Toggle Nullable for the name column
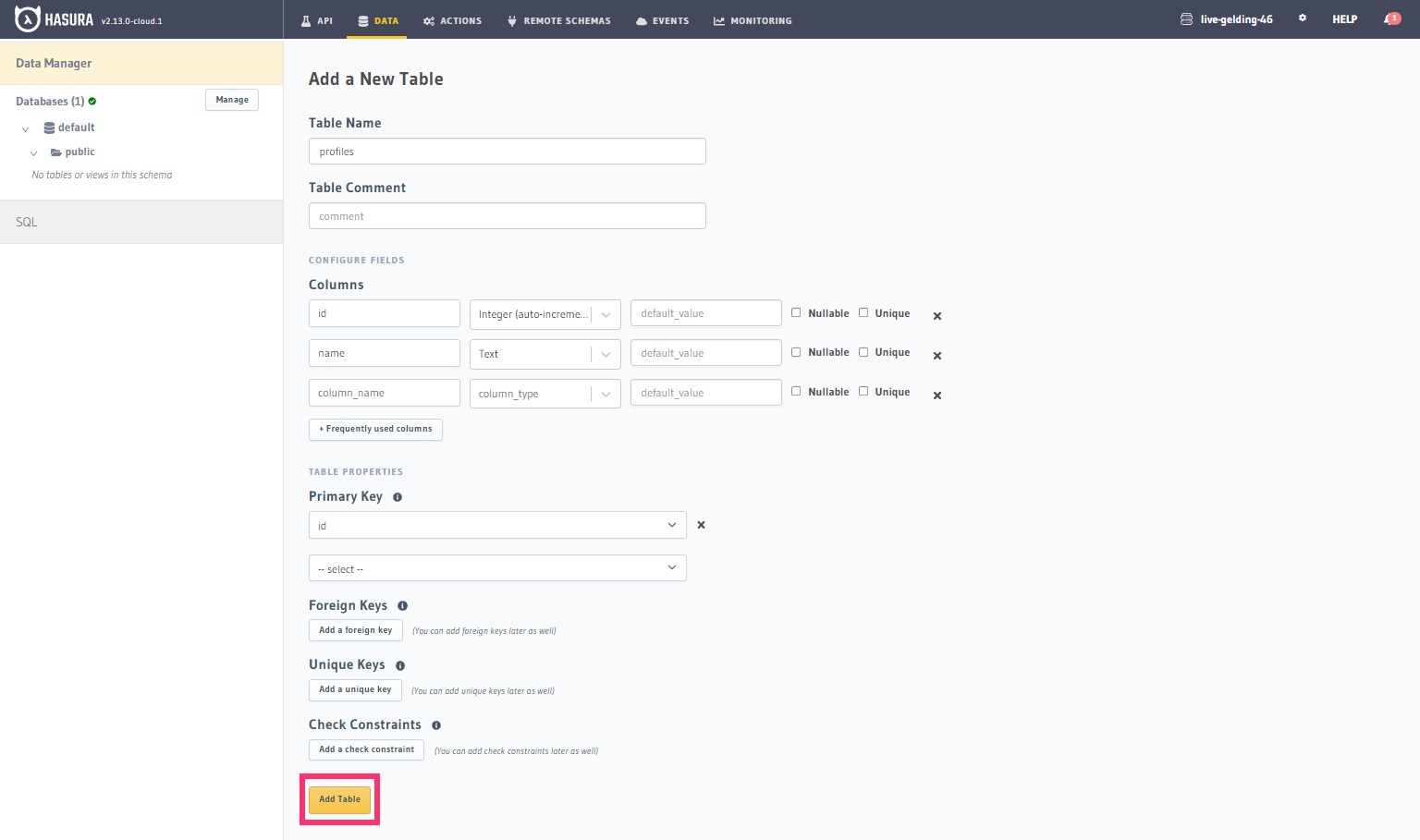 coord(796,352)
